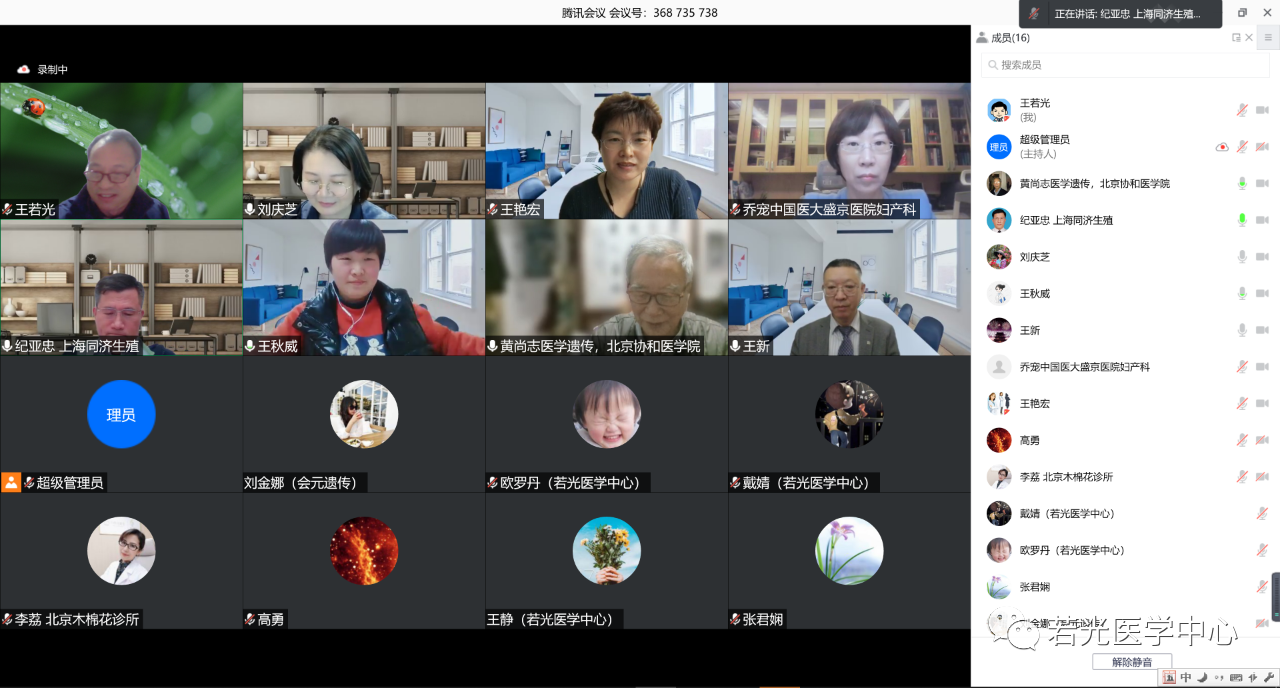Click the green microphone icon for 纪亚忠

[x=1242, y=220]
